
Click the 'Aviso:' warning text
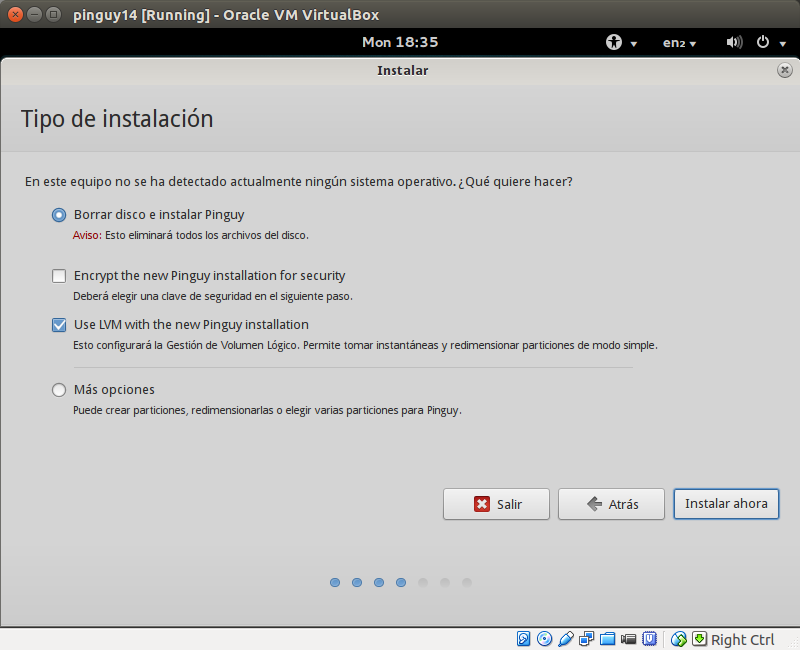tap(87, 235)
